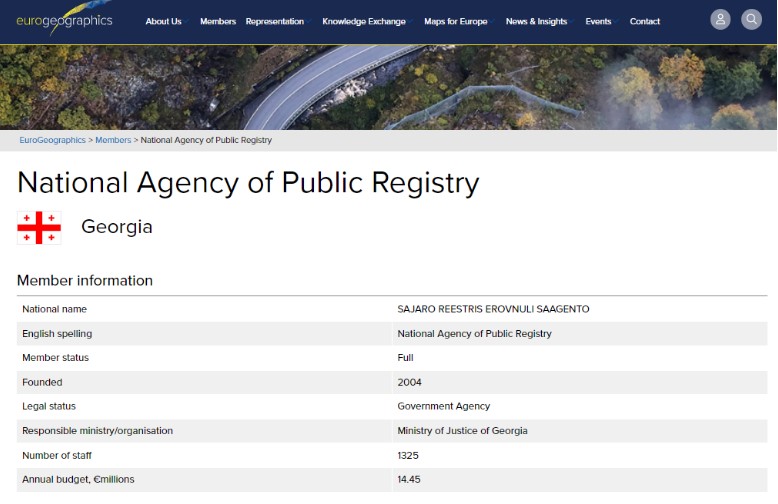
Task: Click the 'Annual budget, €millions' label
Action: point(78,479)
